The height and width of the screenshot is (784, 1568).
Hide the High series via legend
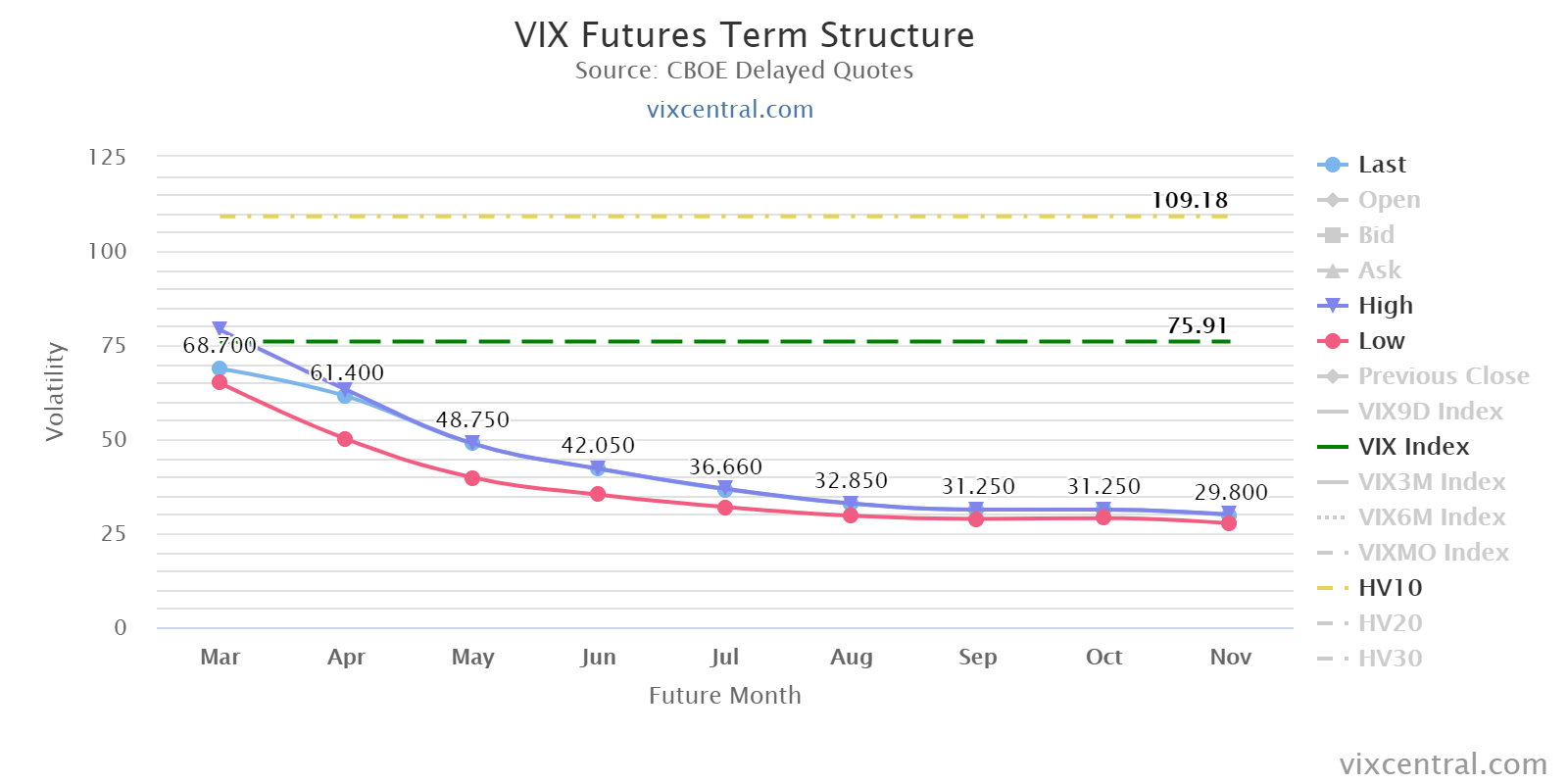click(x=1385, y=306)
